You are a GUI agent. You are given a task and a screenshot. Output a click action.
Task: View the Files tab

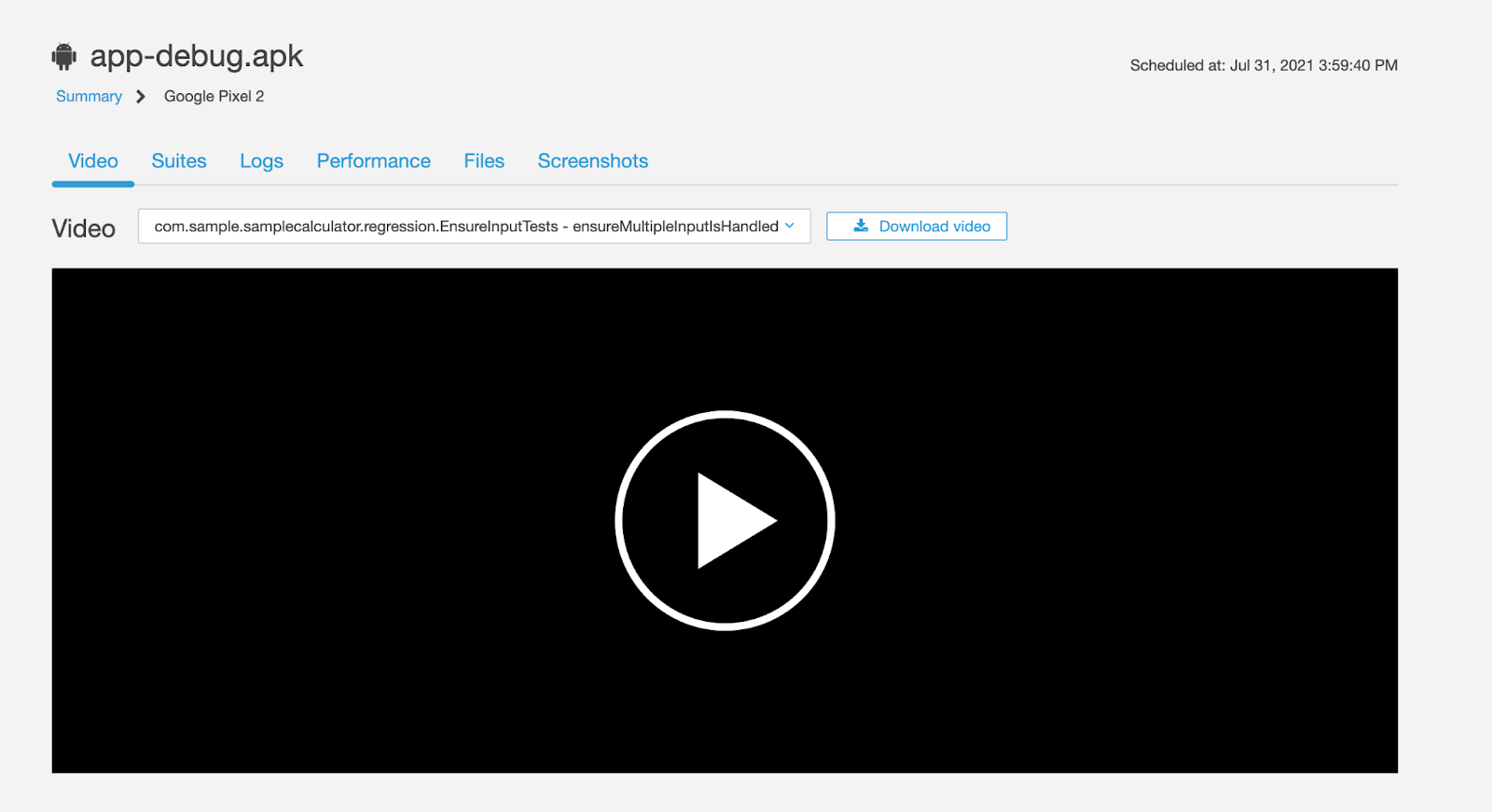[484, 161]
